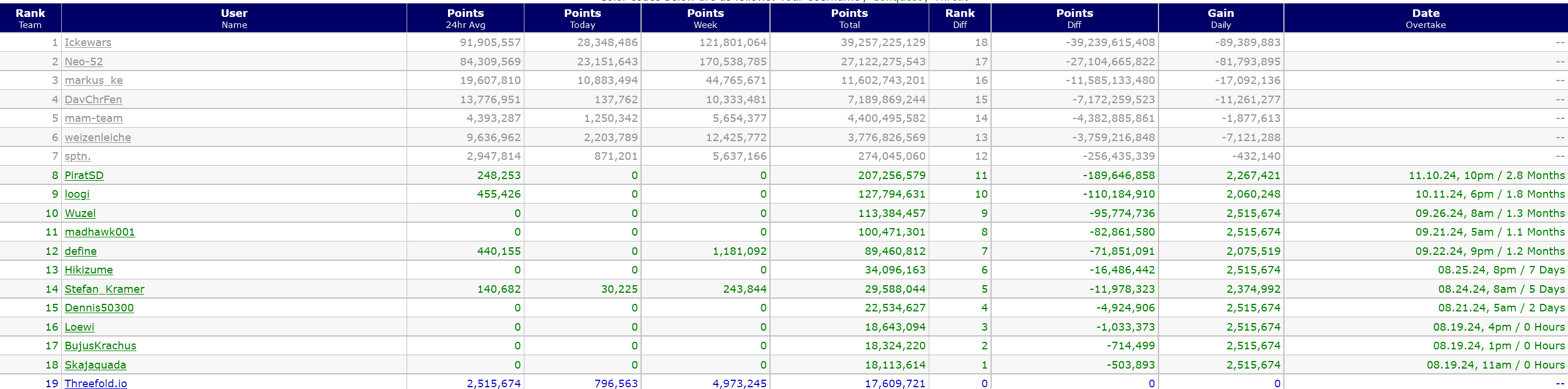
Task: Click the Rank Team column header
Action: click(x=30, y=18)
